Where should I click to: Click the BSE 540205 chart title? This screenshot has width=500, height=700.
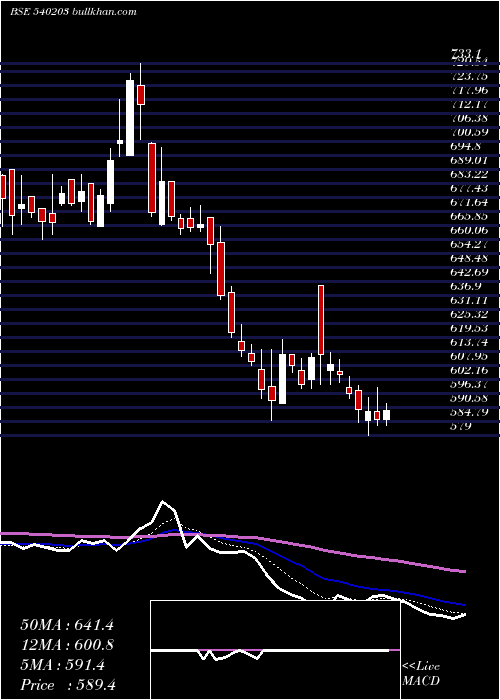[73, 12]
